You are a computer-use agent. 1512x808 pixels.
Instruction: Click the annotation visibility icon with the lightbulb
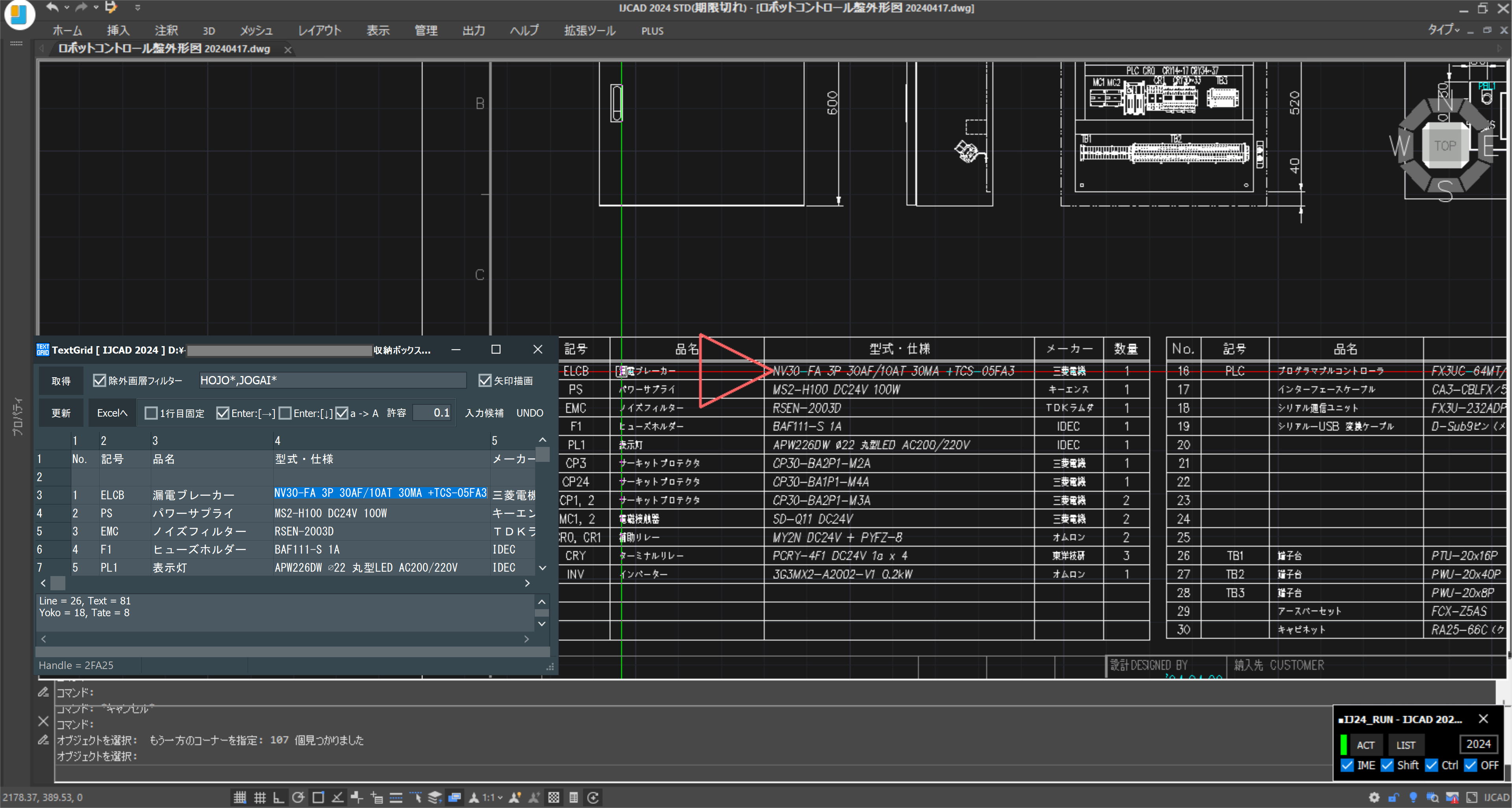point(515,797)
